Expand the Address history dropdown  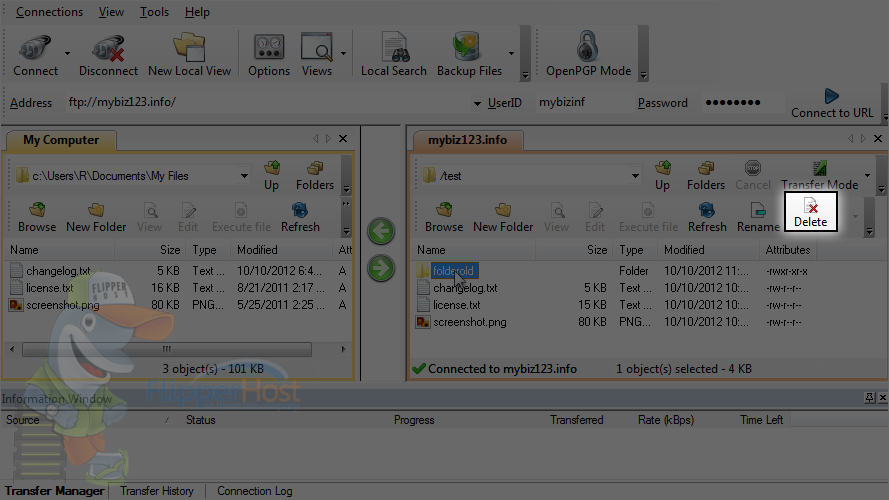tap(477, 103)
